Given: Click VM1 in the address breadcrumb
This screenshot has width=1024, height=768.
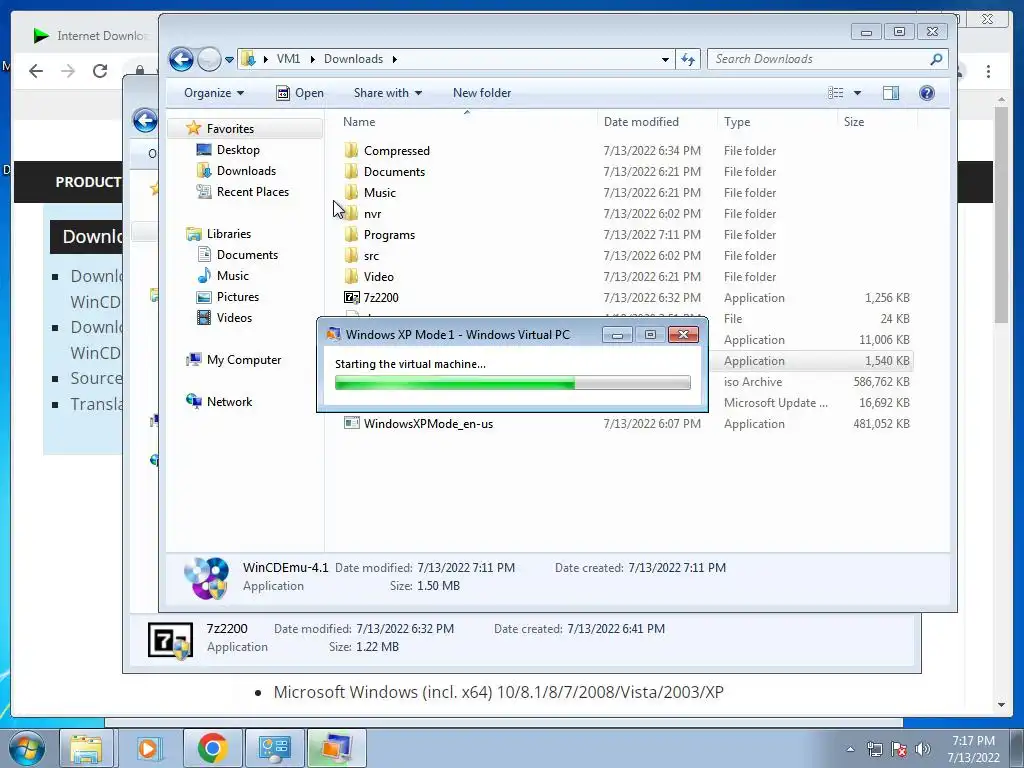Looking at the screenshot, I should [288, 59].
